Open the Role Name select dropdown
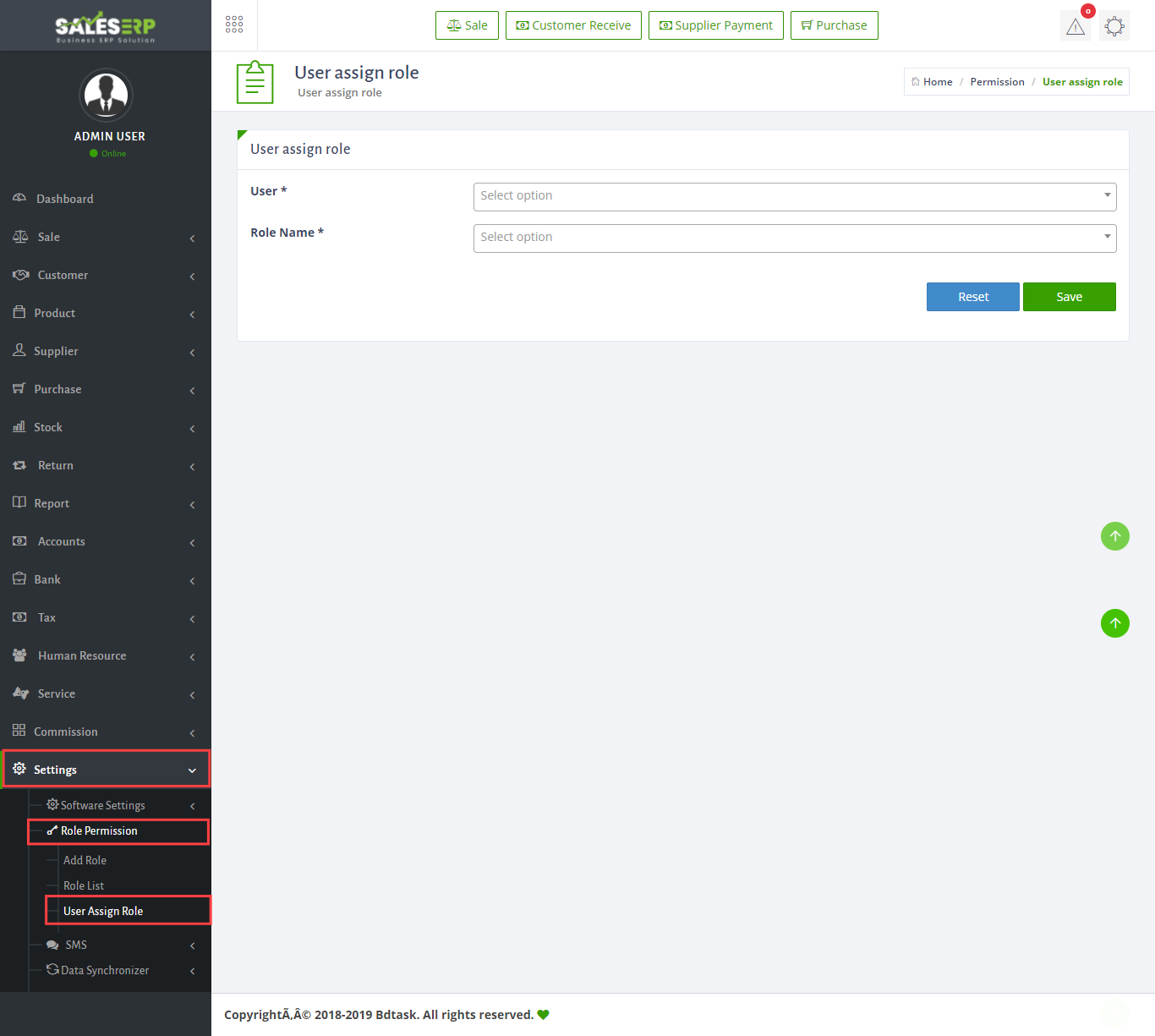The image size is (1155, 1036). coord(794,238)
